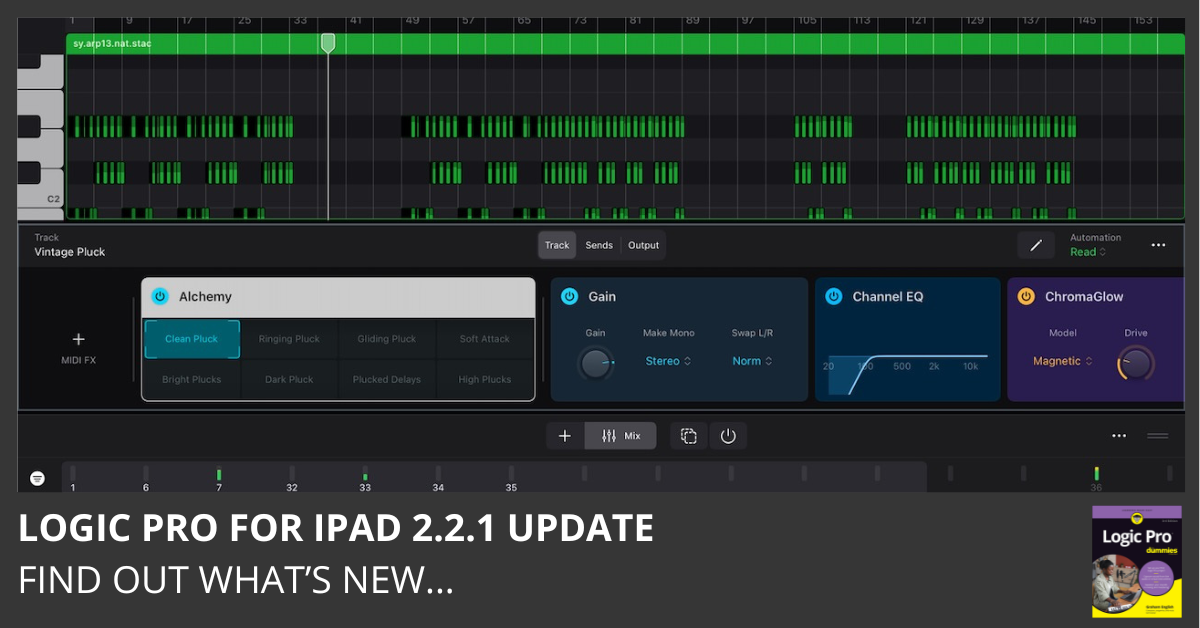The width and height of the screenshot is (1200, 628).
Task: Click the track filter icon at bottom left
Action: coord(37,478)
